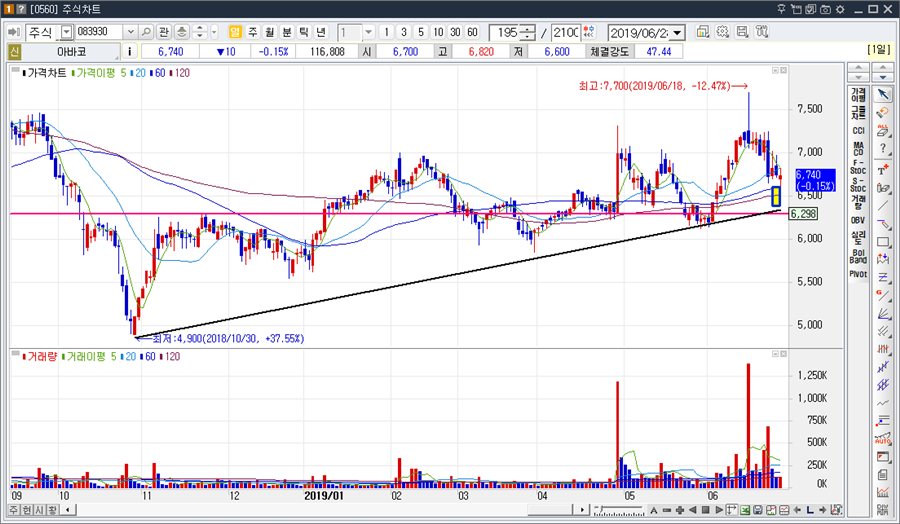
Task: Collapse the price chart pane minimize icon
Action: click(775, 70)
